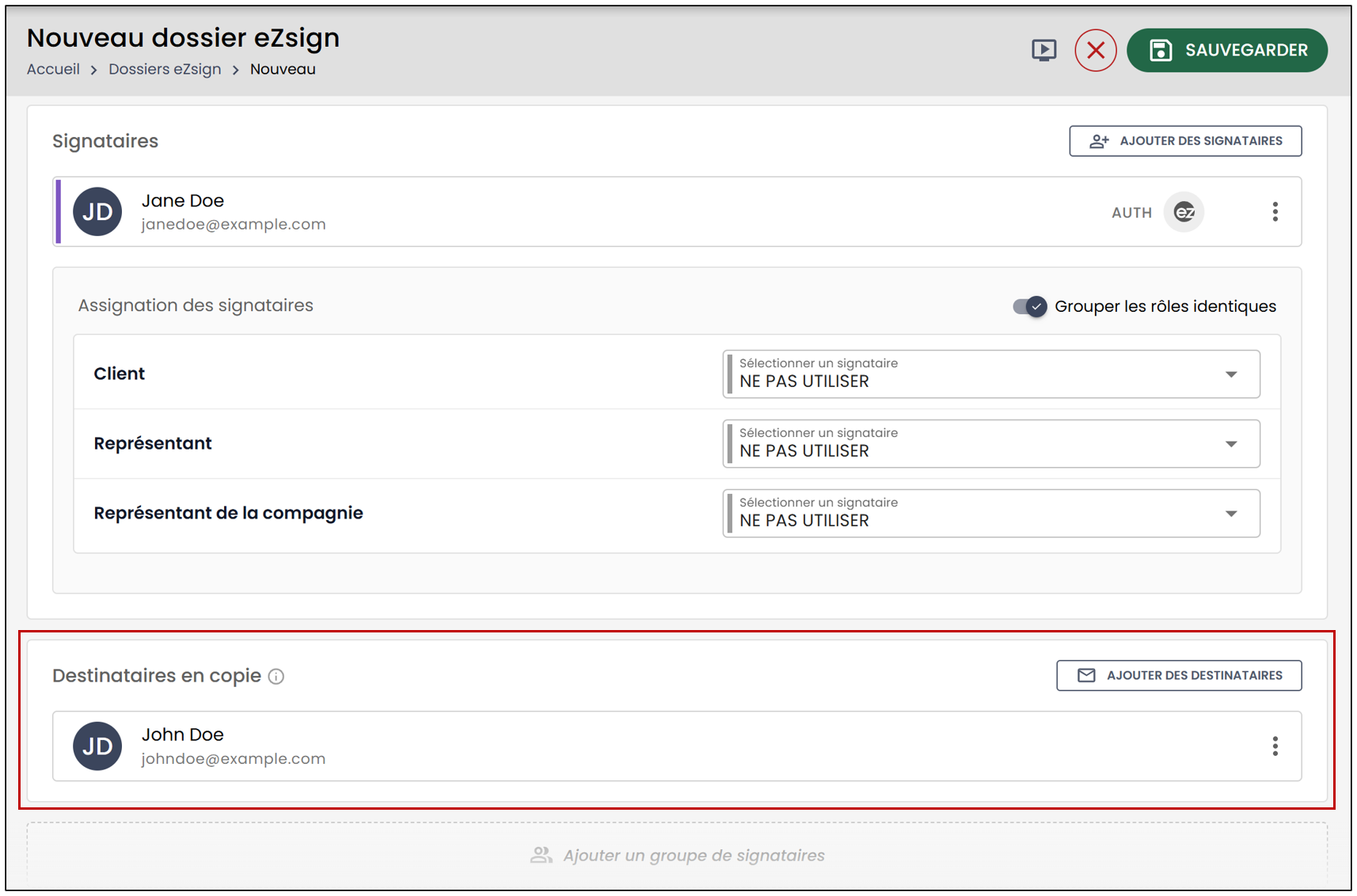Viewport: 1357px width, 896px height.
Task: Open the Client signer dropdown
Action: (x=991, y=374)
